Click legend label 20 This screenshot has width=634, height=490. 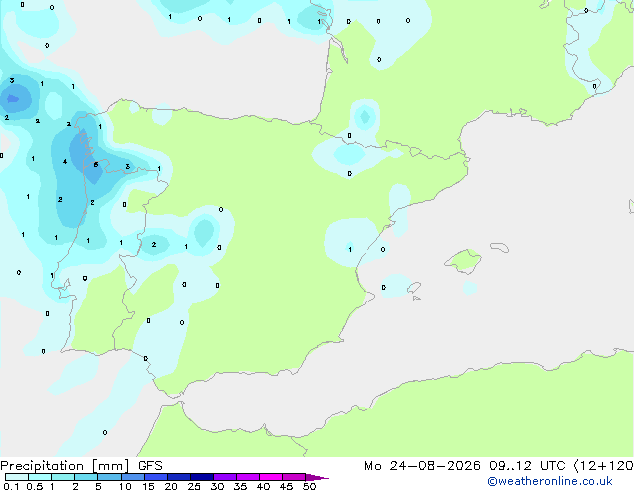[171, 486]
